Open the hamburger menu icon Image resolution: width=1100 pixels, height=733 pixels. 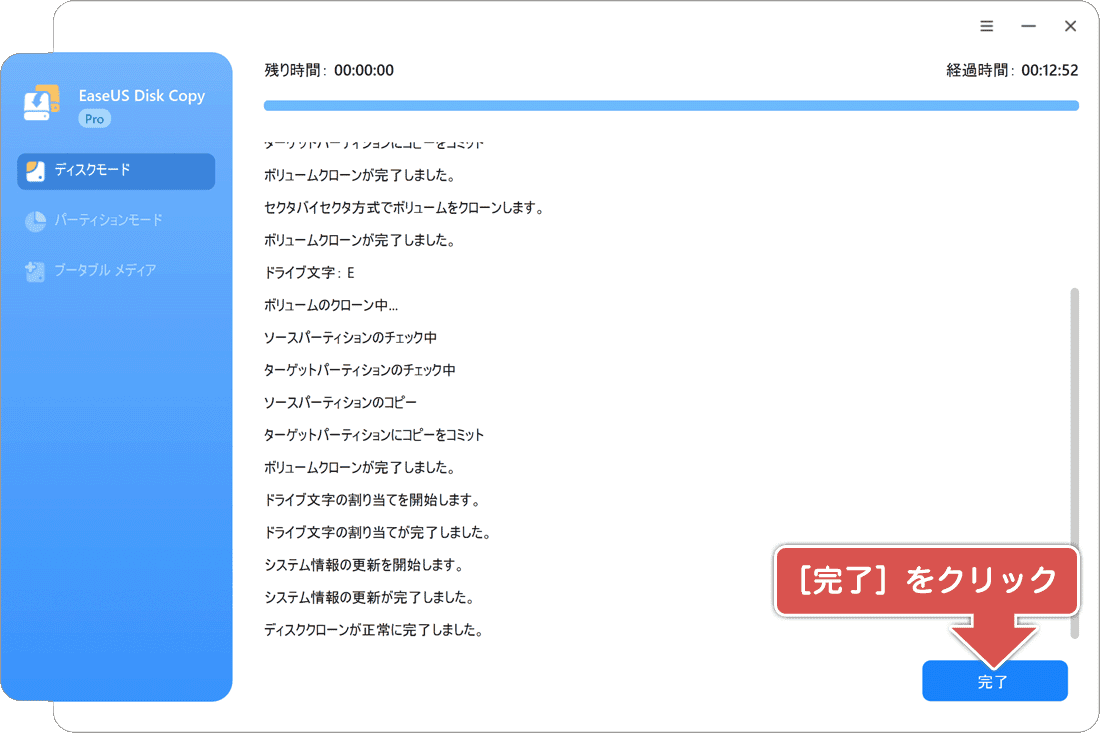point(986,25)
